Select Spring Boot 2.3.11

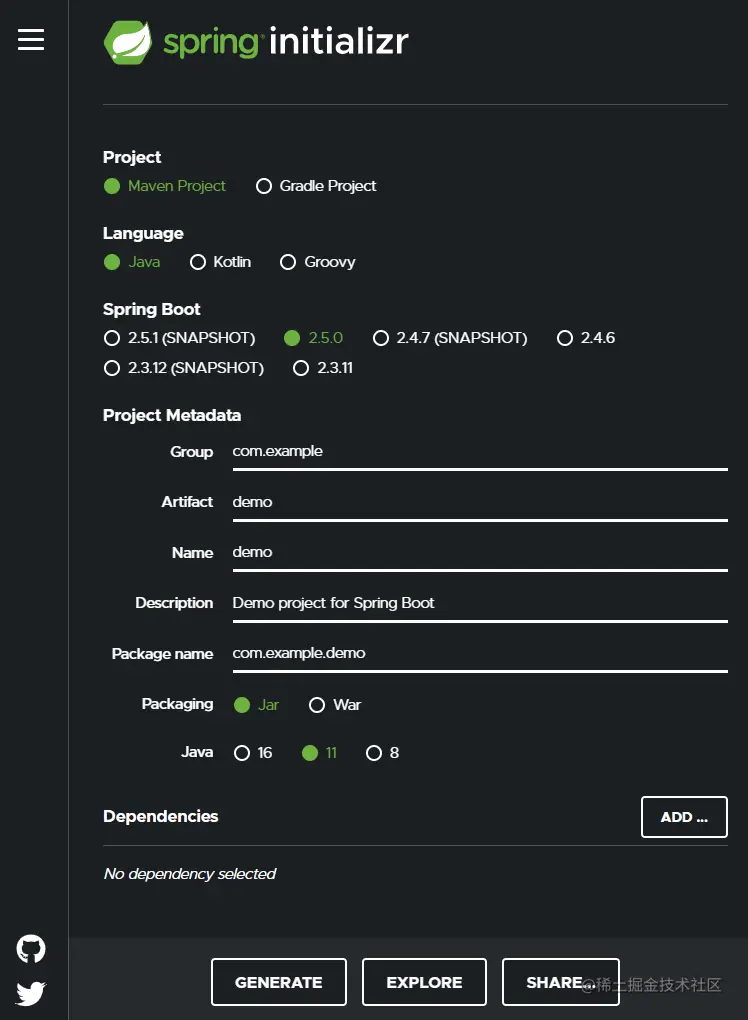tap(323, 368)
